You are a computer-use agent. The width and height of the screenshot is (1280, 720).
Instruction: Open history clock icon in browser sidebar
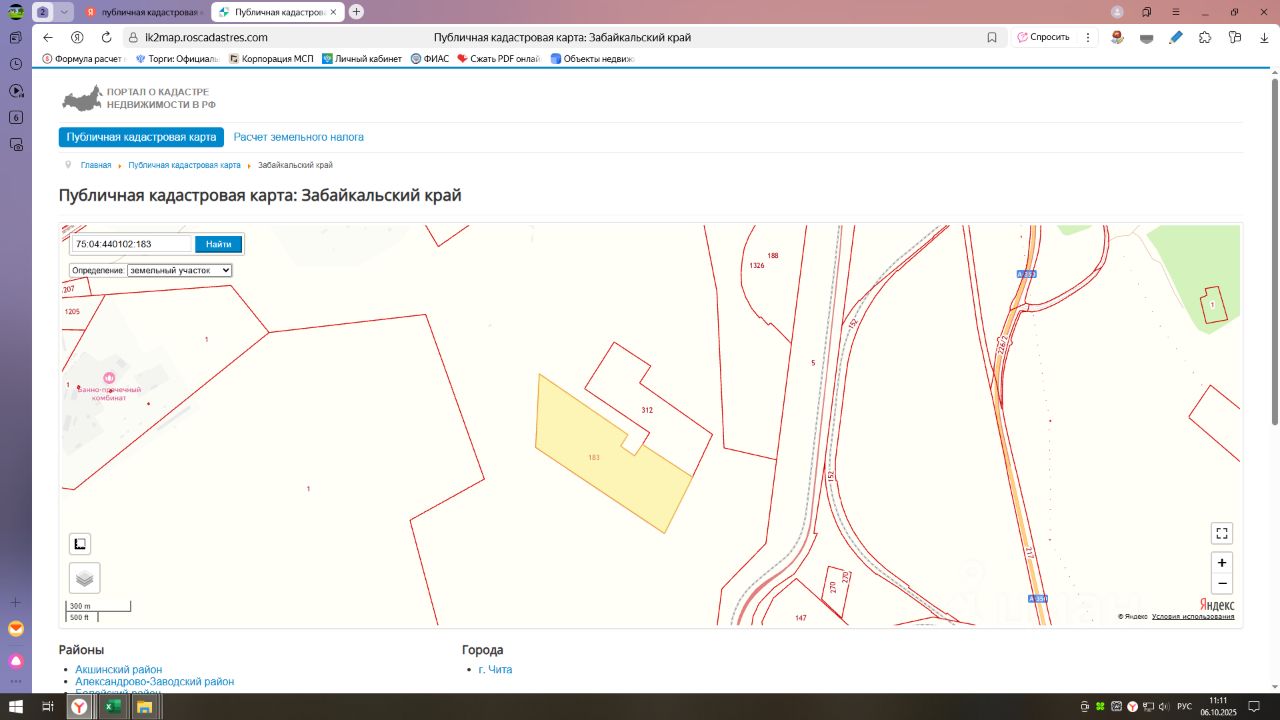click(16, 64)
